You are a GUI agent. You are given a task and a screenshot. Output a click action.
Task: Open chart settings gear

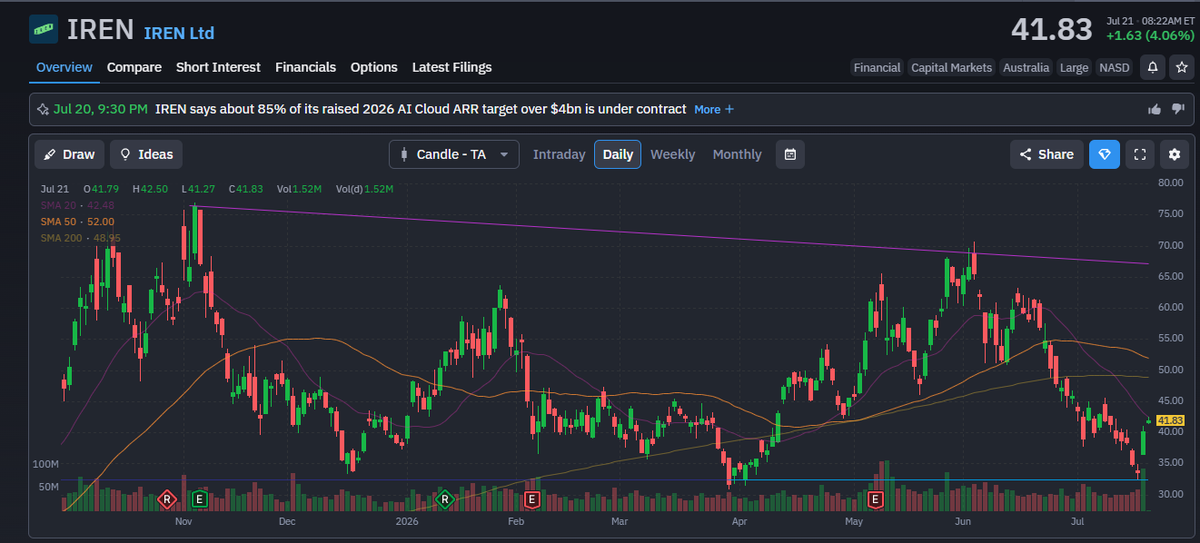[1175, 154]
